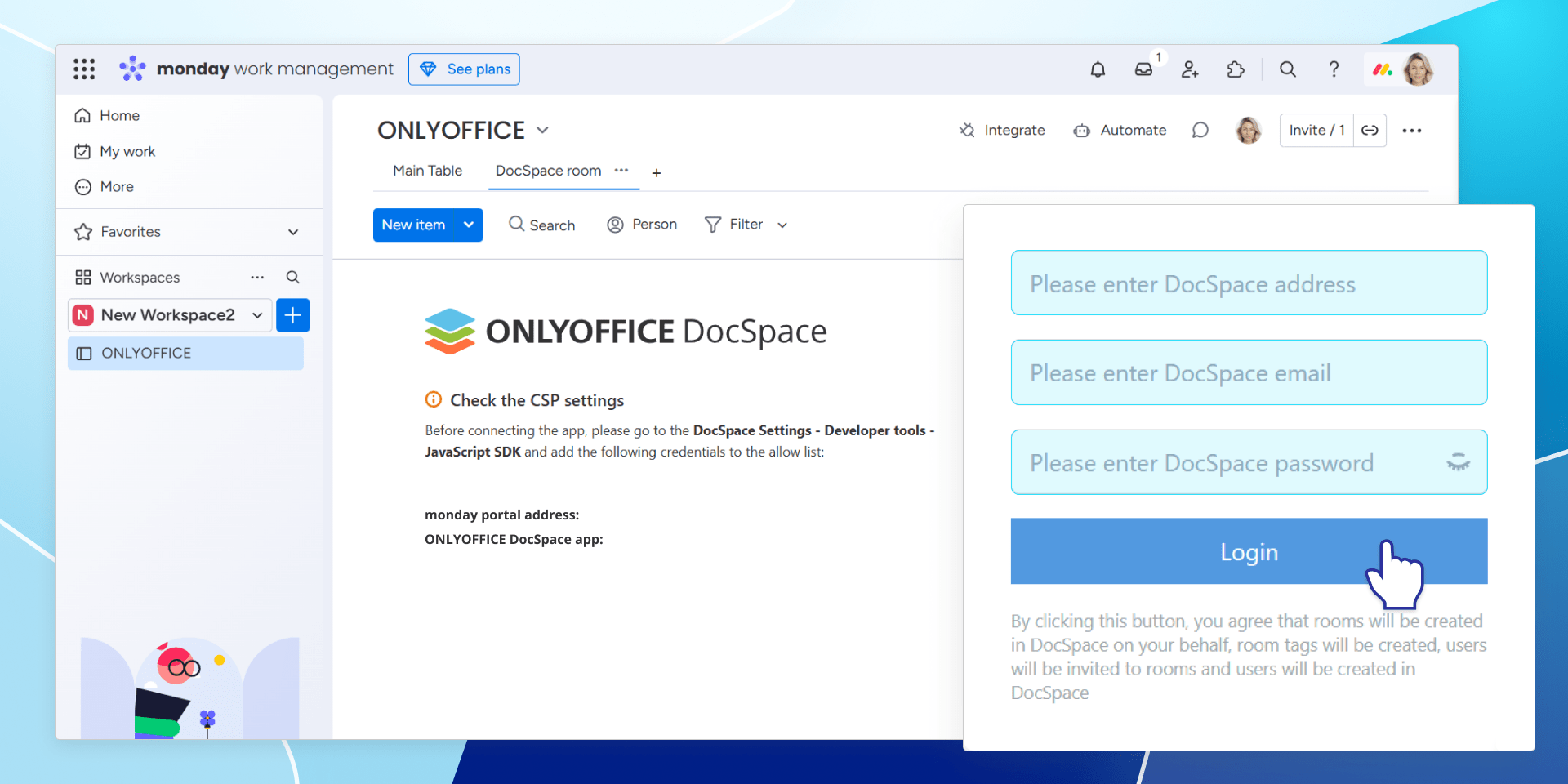Click More in the sidebar
1568x784 pixels.
point(104,187)
